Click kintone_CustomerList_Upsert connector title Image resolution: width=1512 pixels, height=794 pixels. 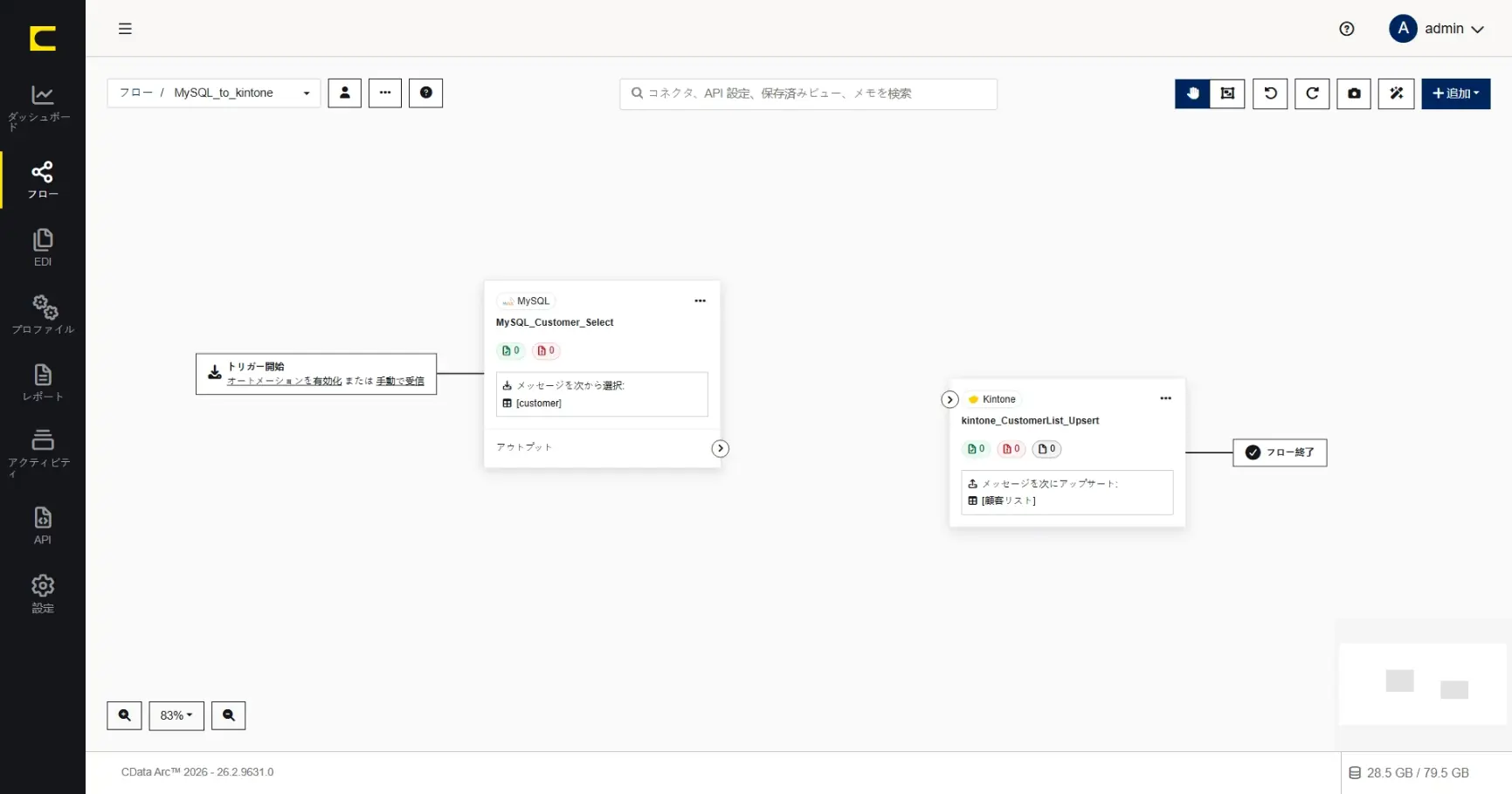click(1030, 421)
